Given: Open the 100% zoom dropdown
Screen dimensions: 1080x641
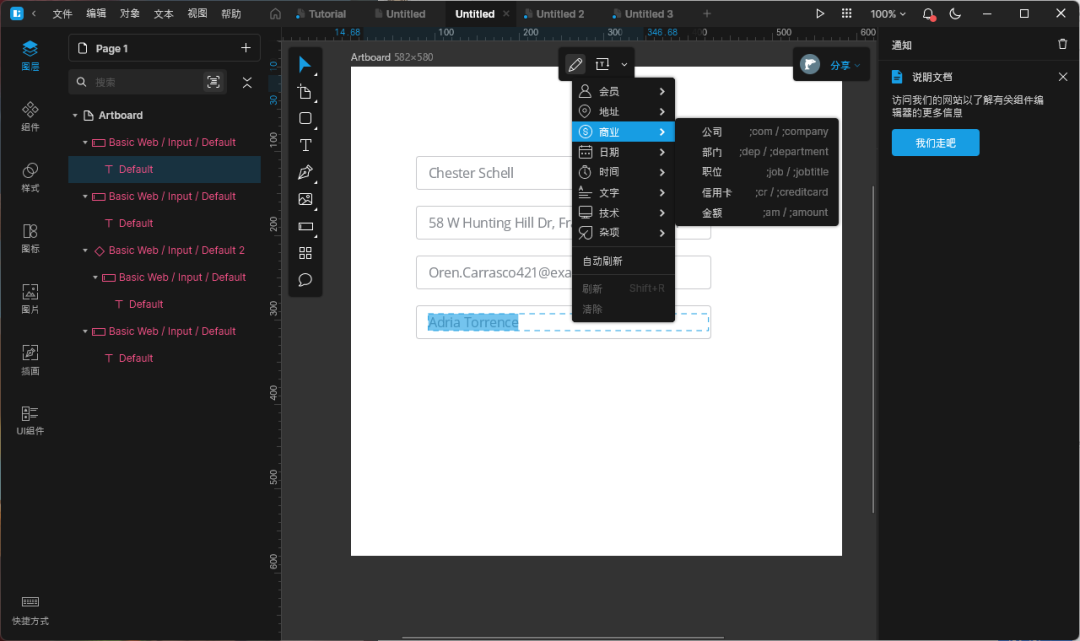Looking at the screenshot, I should (888, 14).
